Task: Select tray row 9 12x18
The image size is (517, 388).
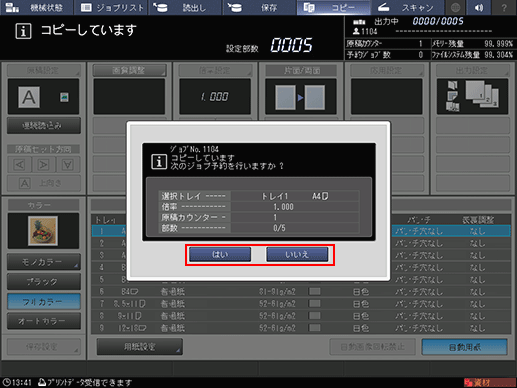Action: point(301,328)
